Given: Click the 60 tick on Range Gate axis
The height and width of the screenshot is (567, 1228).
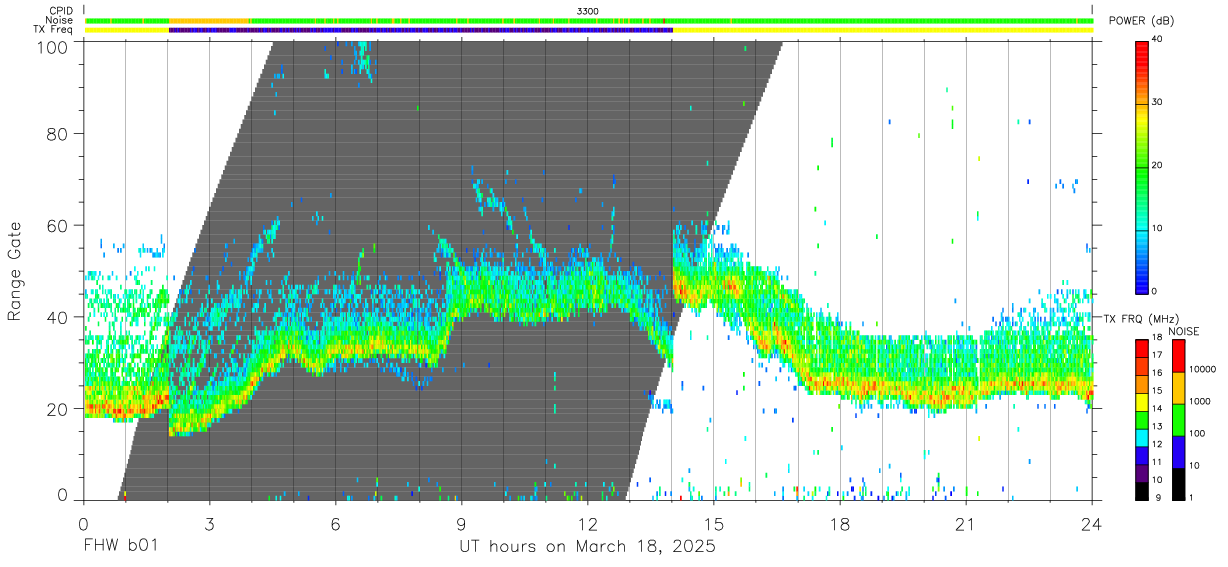Looking at the screenshot, I should (x=58, y=226).
